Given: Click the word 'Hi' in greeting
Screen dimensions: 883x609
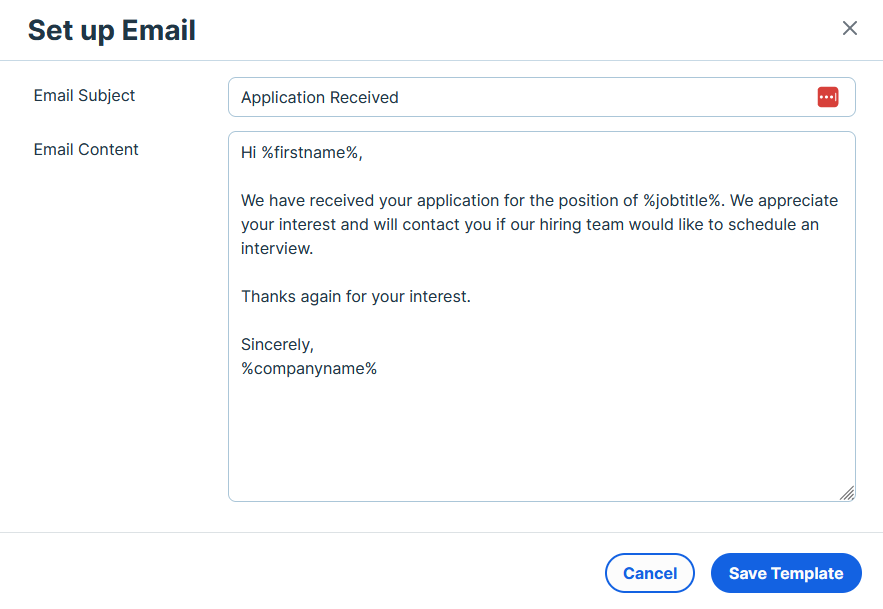Looking at the screenshot, I should [x=248, y=153].
